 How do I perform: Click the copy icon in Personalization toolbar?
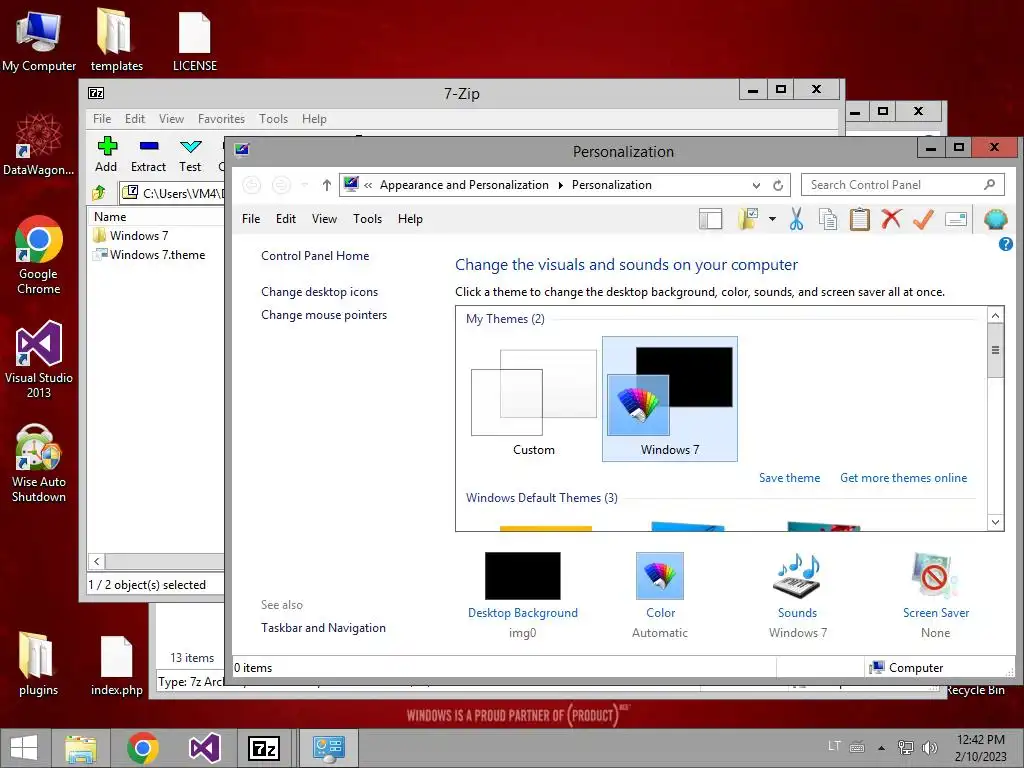click(x=827, y=219)
